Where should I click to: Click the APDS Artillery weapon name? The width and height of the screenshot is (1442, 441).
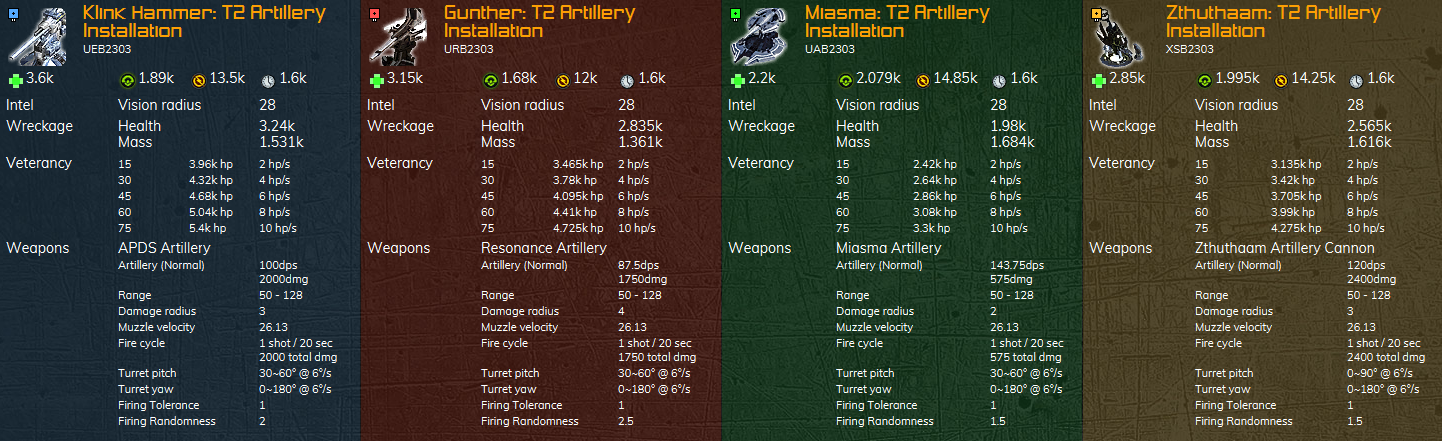click(x=164, y=248)
